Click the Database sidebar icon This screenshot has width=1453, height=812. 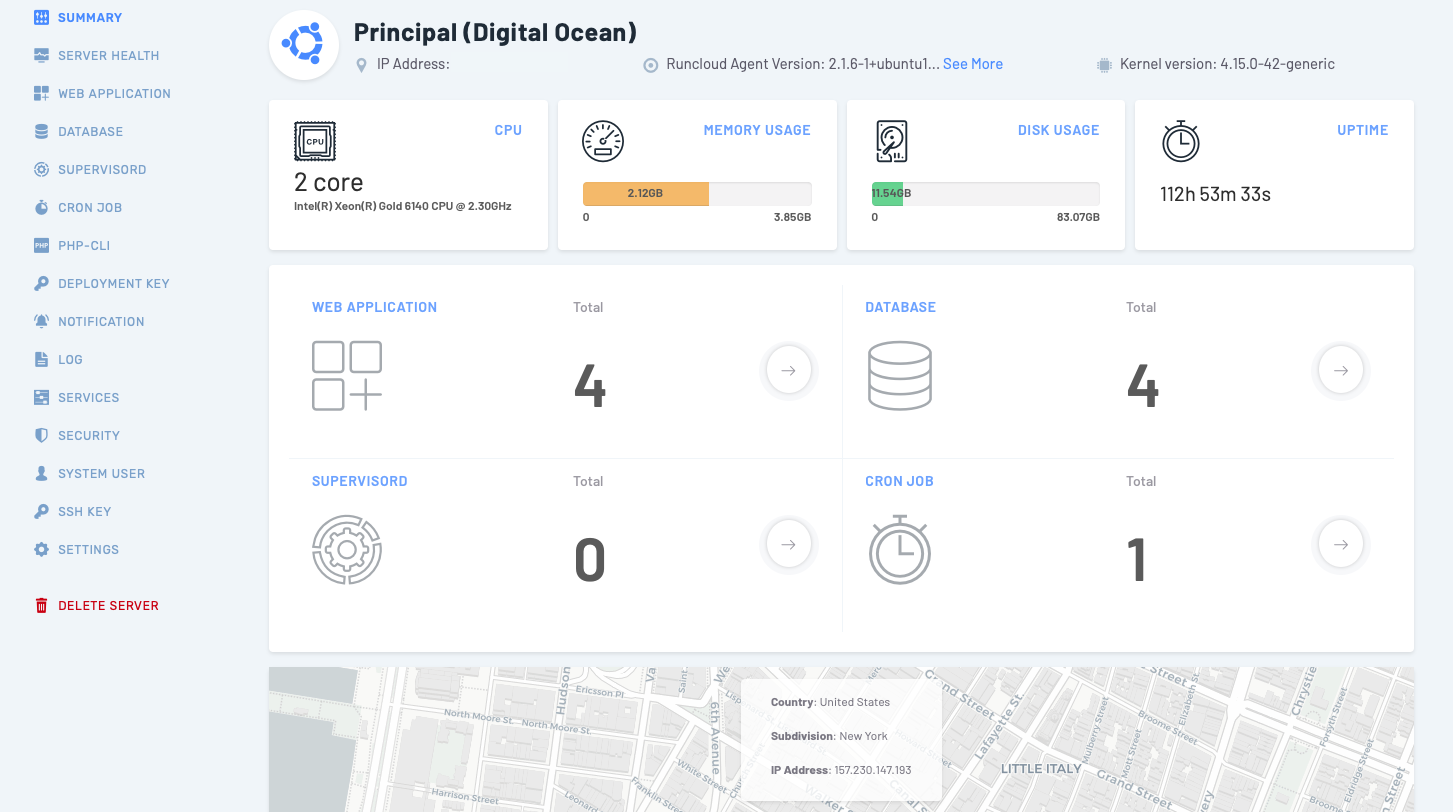coord(41,132)
